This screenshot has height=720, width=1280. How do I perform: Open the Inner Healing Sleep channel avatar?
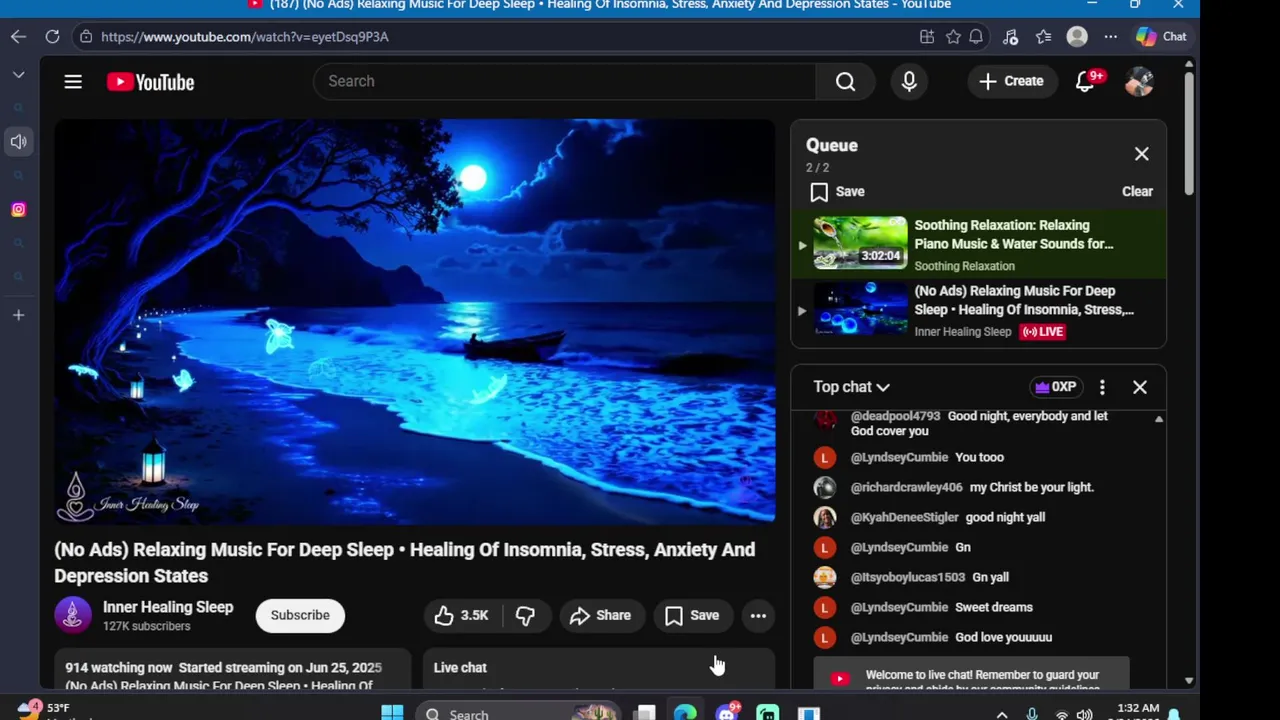point(72,615)
